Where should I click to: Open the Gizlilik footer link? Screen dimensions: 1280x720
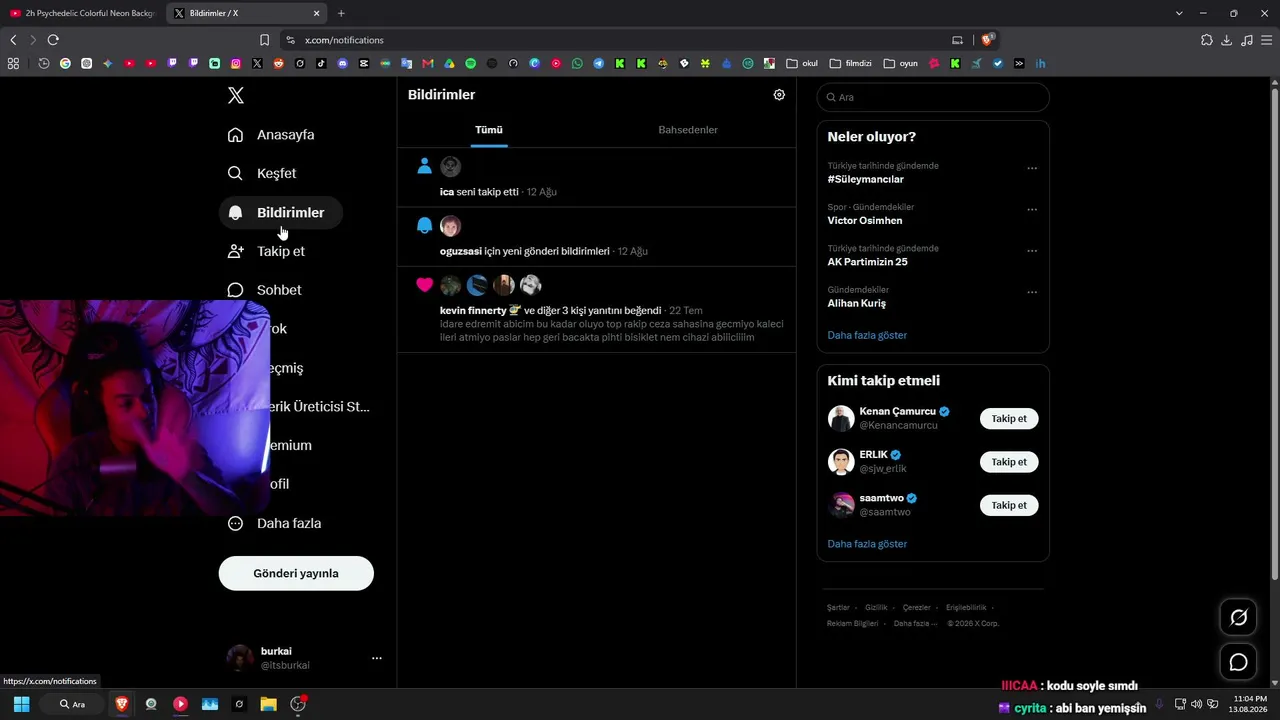point(876,608)
